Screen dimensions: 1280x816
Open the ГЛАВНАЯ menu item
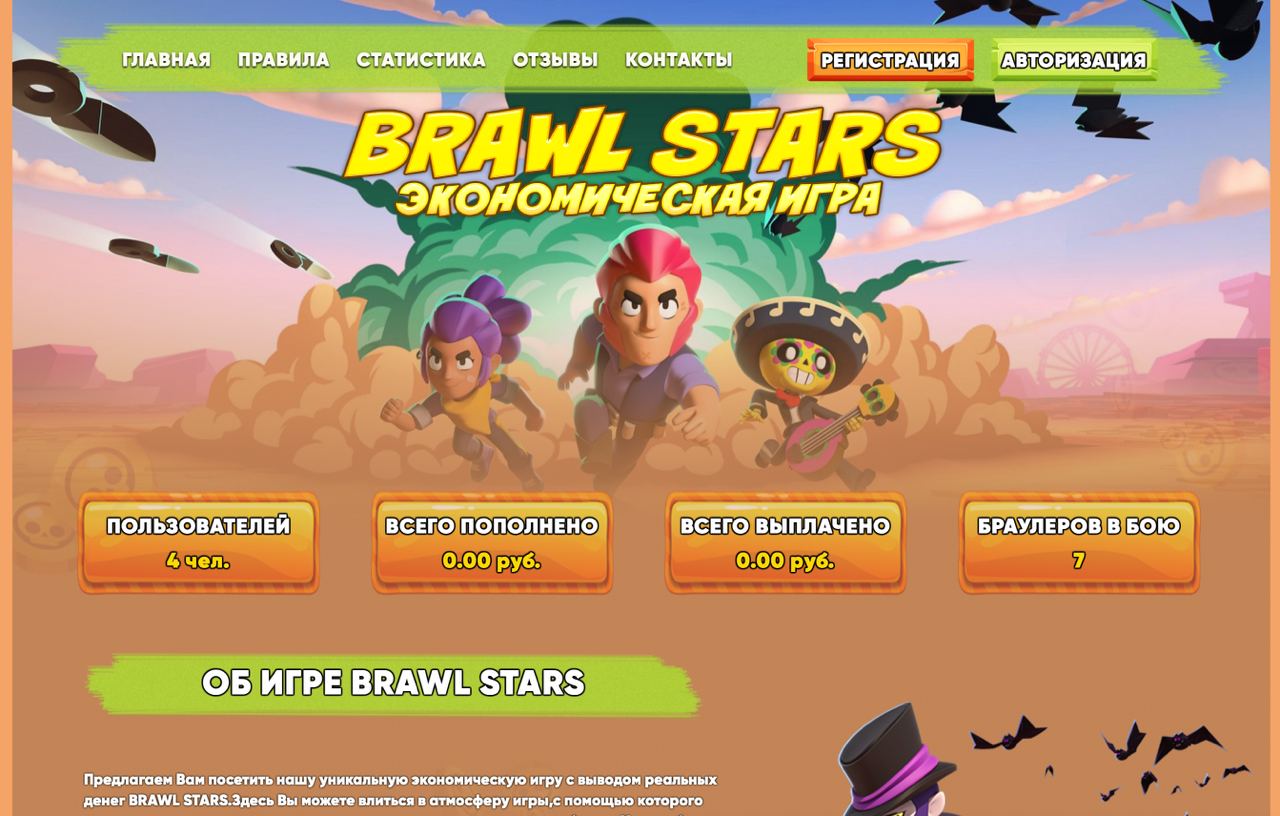[x=166, y=60]
